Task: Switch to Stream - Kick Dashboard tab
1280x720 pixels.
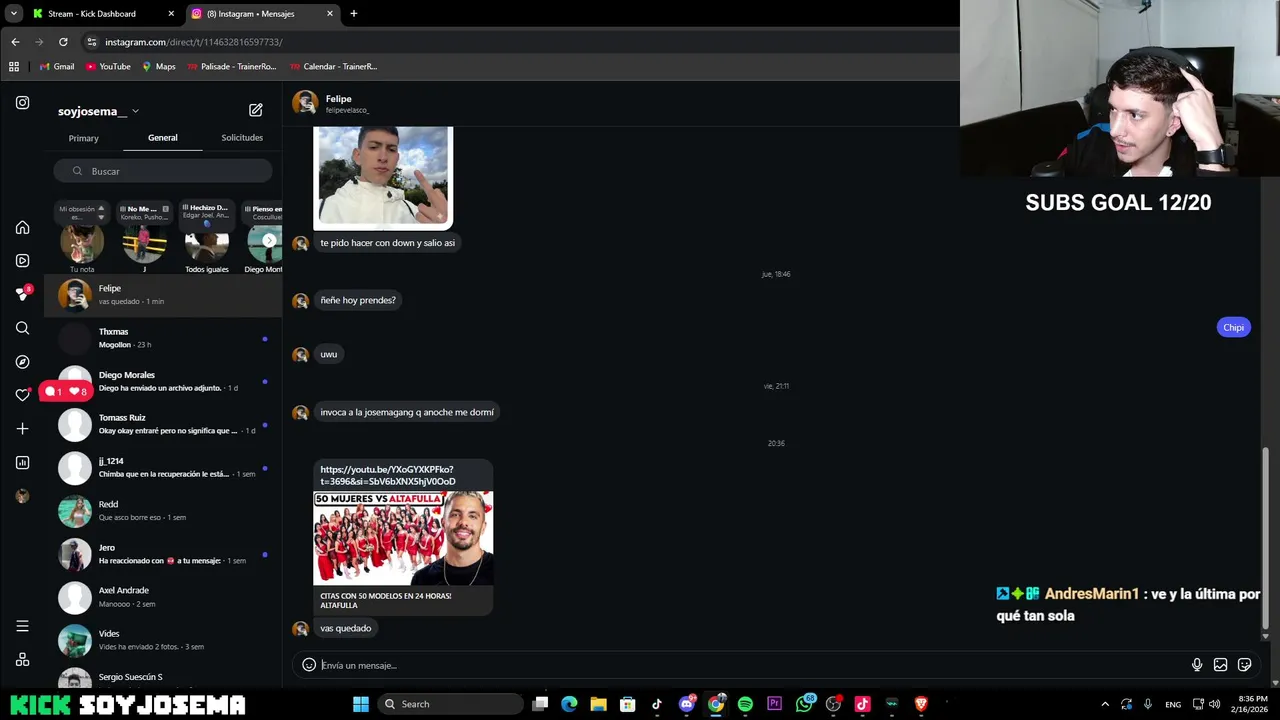Action: (x=102, y=14)
